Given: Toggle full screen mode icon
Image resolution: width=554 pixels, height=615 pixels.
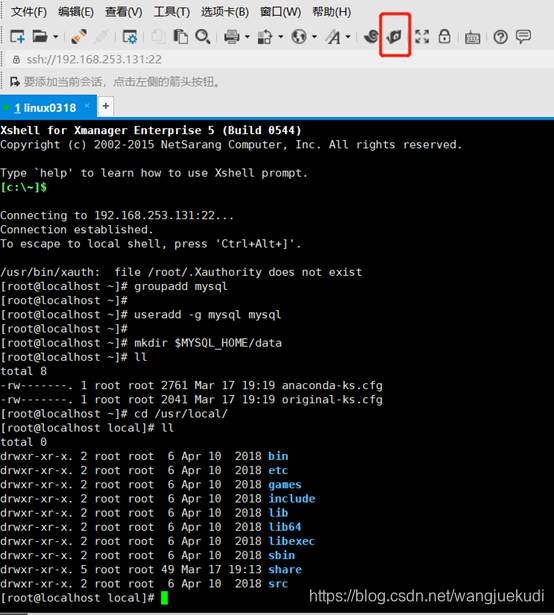Looking at the screenshot, I should pyautogui.click(x=422, y=36).
